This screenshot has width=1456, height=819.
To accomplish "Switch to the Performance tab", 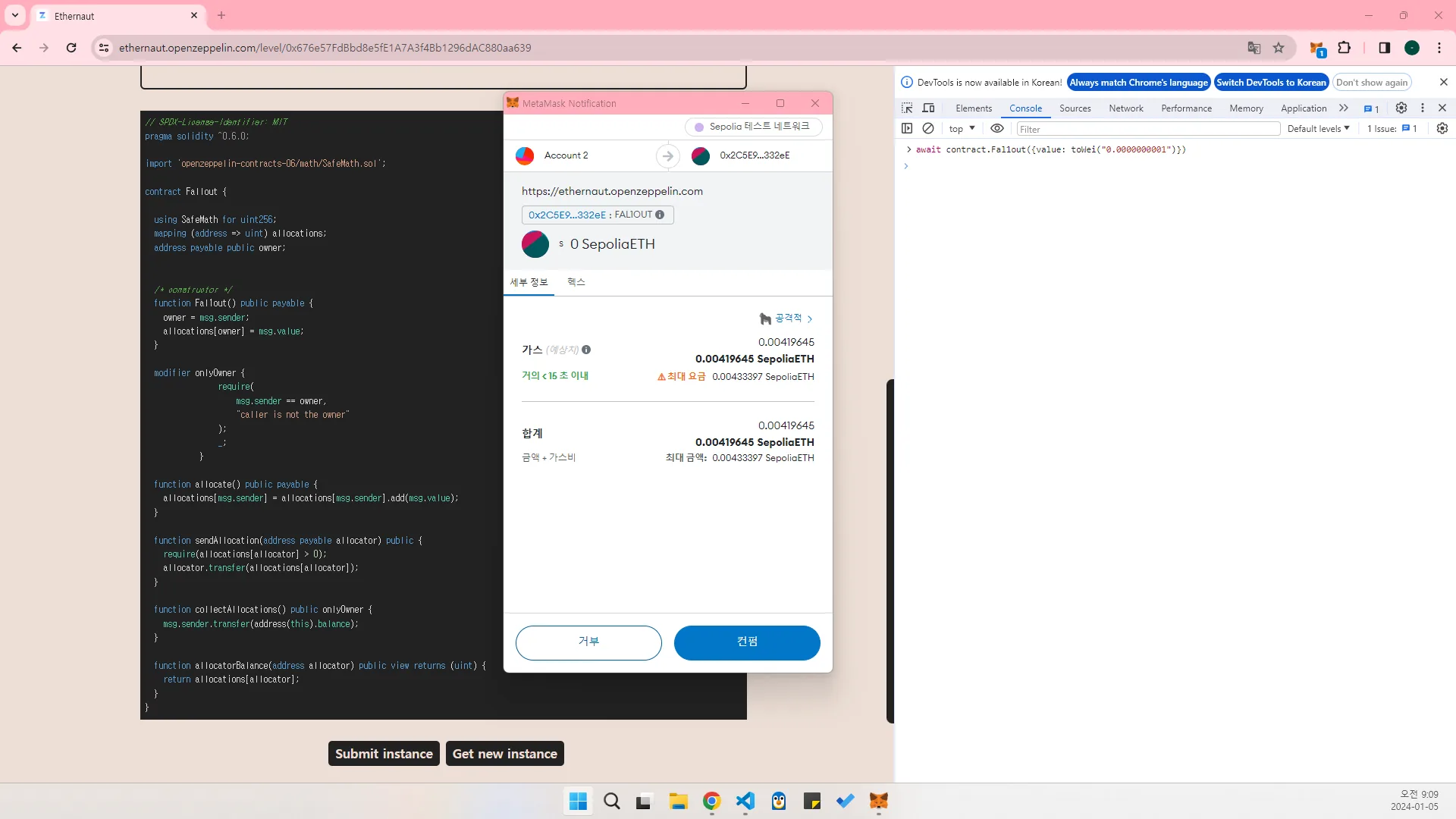I will pos(1186,108).
